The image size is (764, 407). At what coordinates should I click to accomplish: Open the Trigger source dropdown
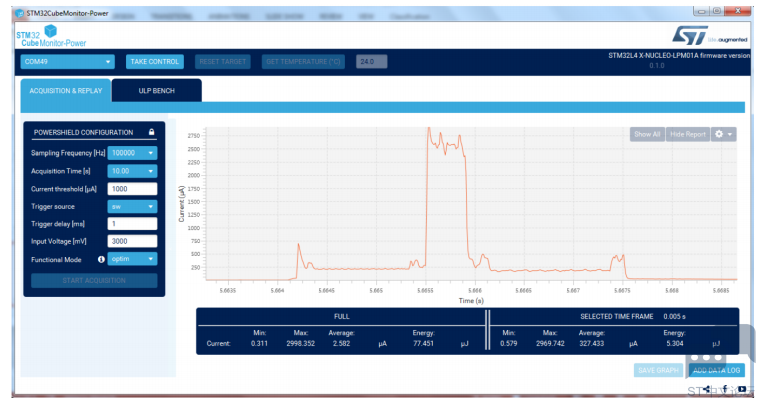(132, 207)
